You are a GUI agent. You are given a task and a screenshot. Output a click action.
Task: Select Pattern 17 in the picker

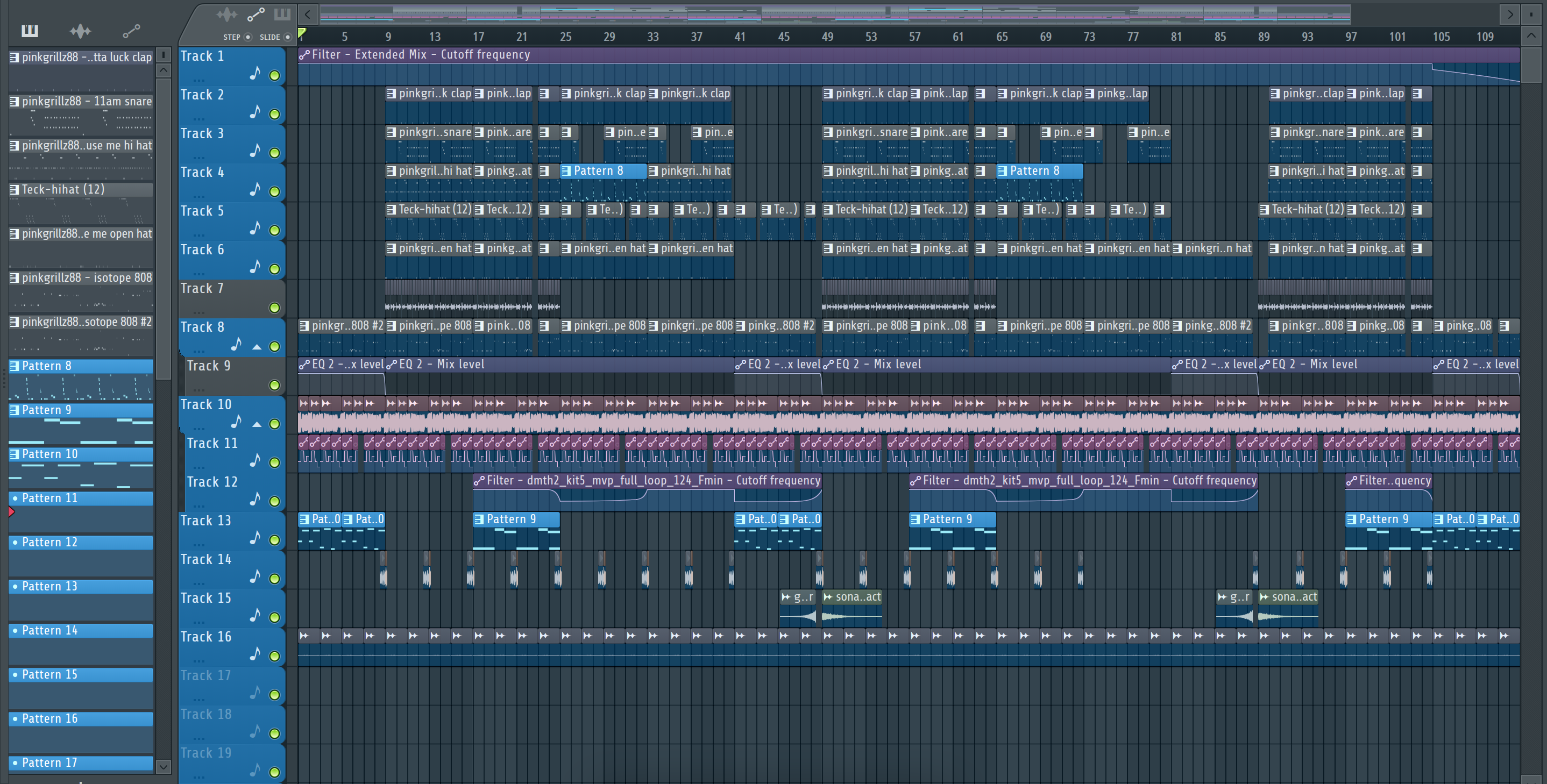coord(81,762)
